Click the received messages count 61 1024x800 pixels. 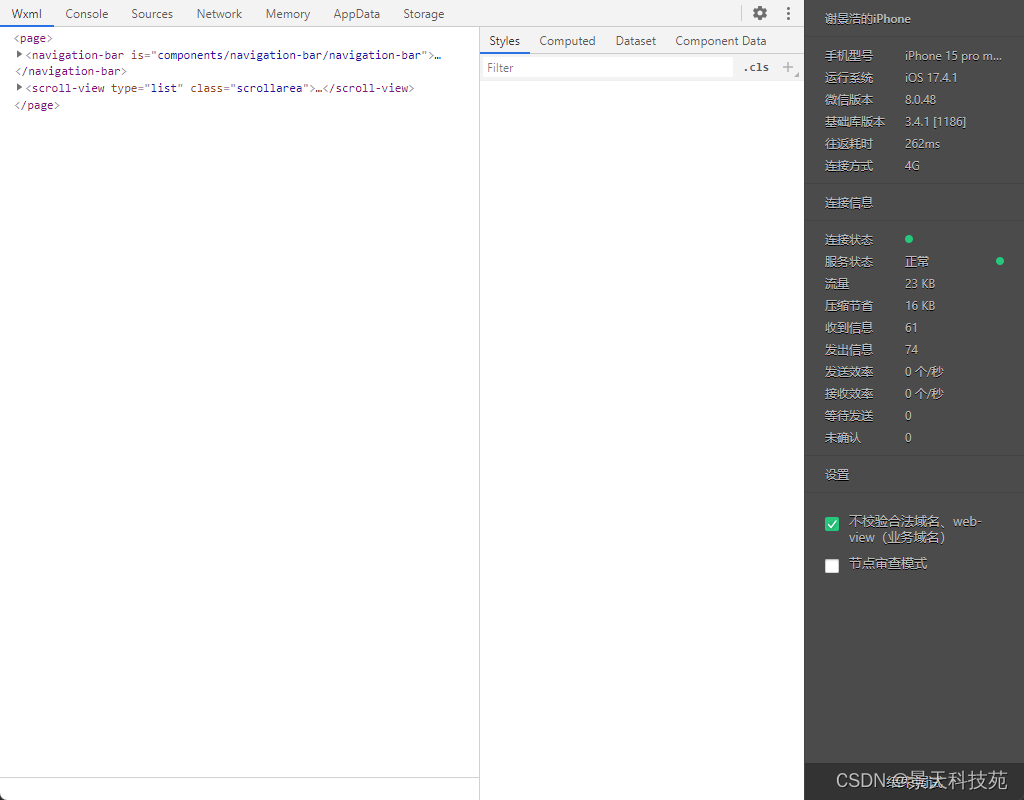click(911, 328)
